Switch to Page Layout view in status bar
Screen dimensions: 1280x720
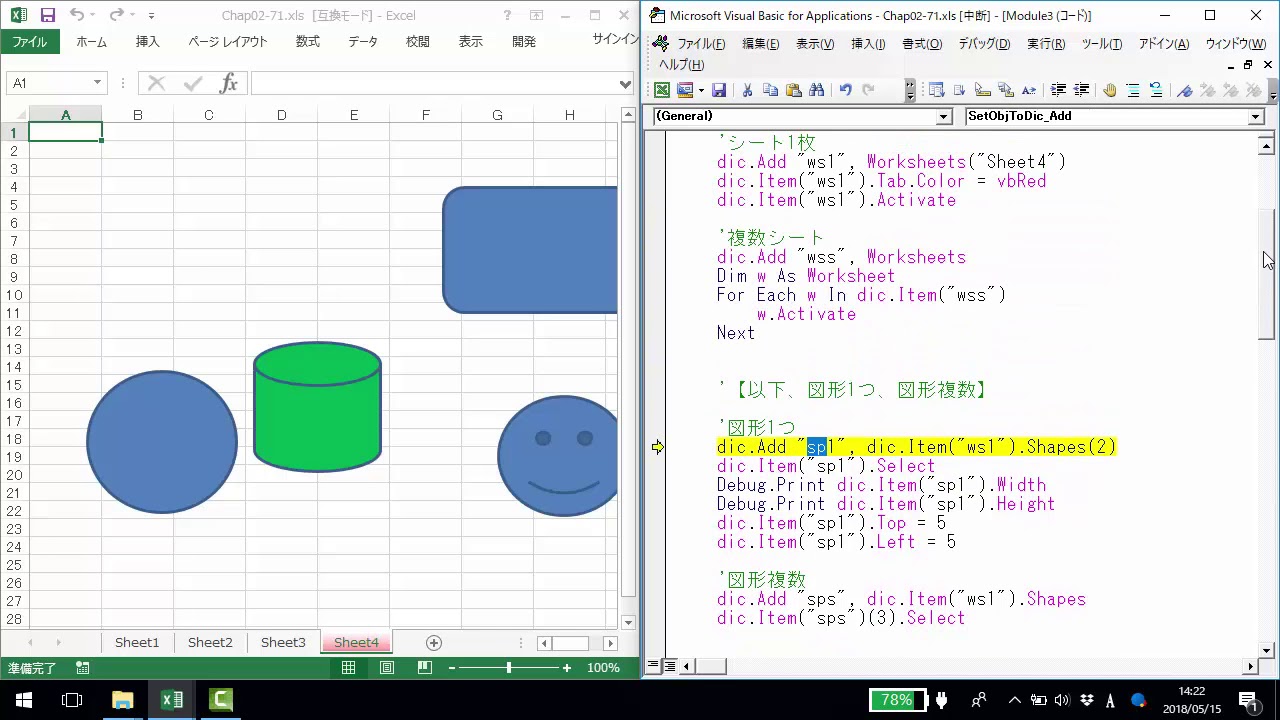(x=386, y=668)
